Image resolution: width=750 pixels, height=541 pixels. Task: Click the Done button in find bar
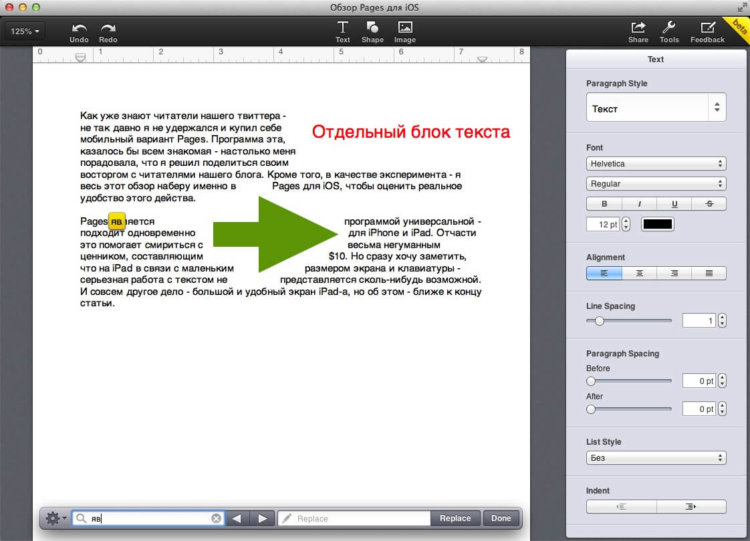(501, 518)
